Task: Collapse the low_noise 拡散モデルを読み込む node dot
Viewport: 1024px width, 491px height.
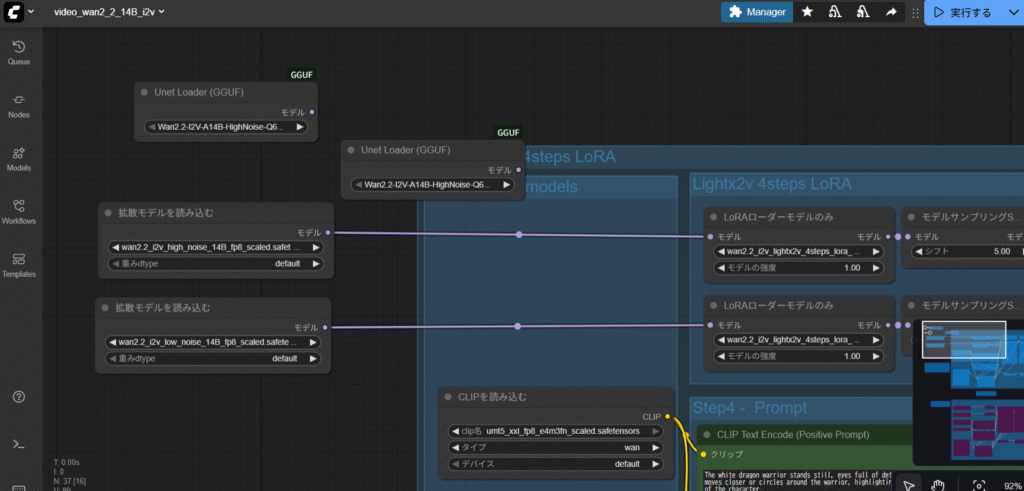Action: [105, 308]
